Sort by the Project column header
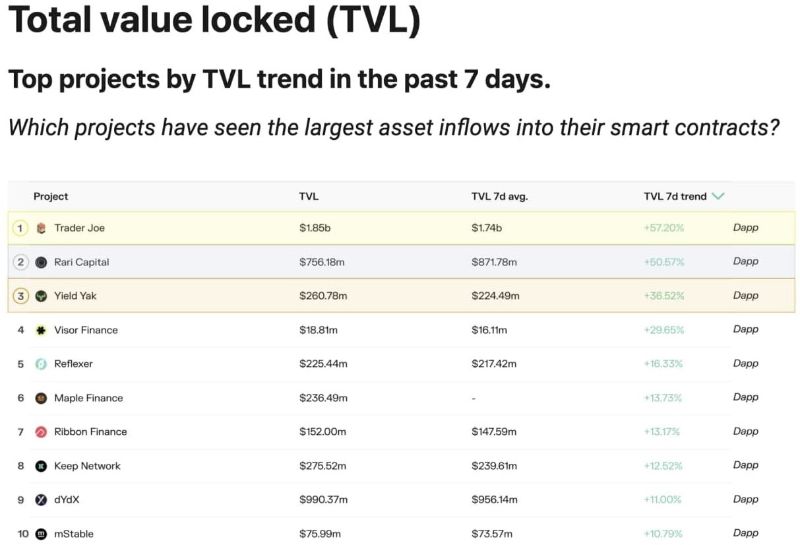The width and height of the screenshot is (800, 545). coord(51,197)
